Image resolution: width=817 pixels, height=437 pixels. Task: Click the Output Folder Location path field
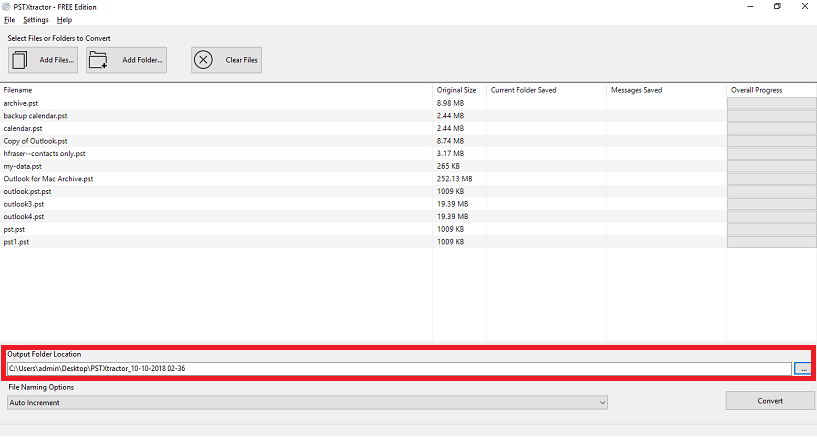399,368
